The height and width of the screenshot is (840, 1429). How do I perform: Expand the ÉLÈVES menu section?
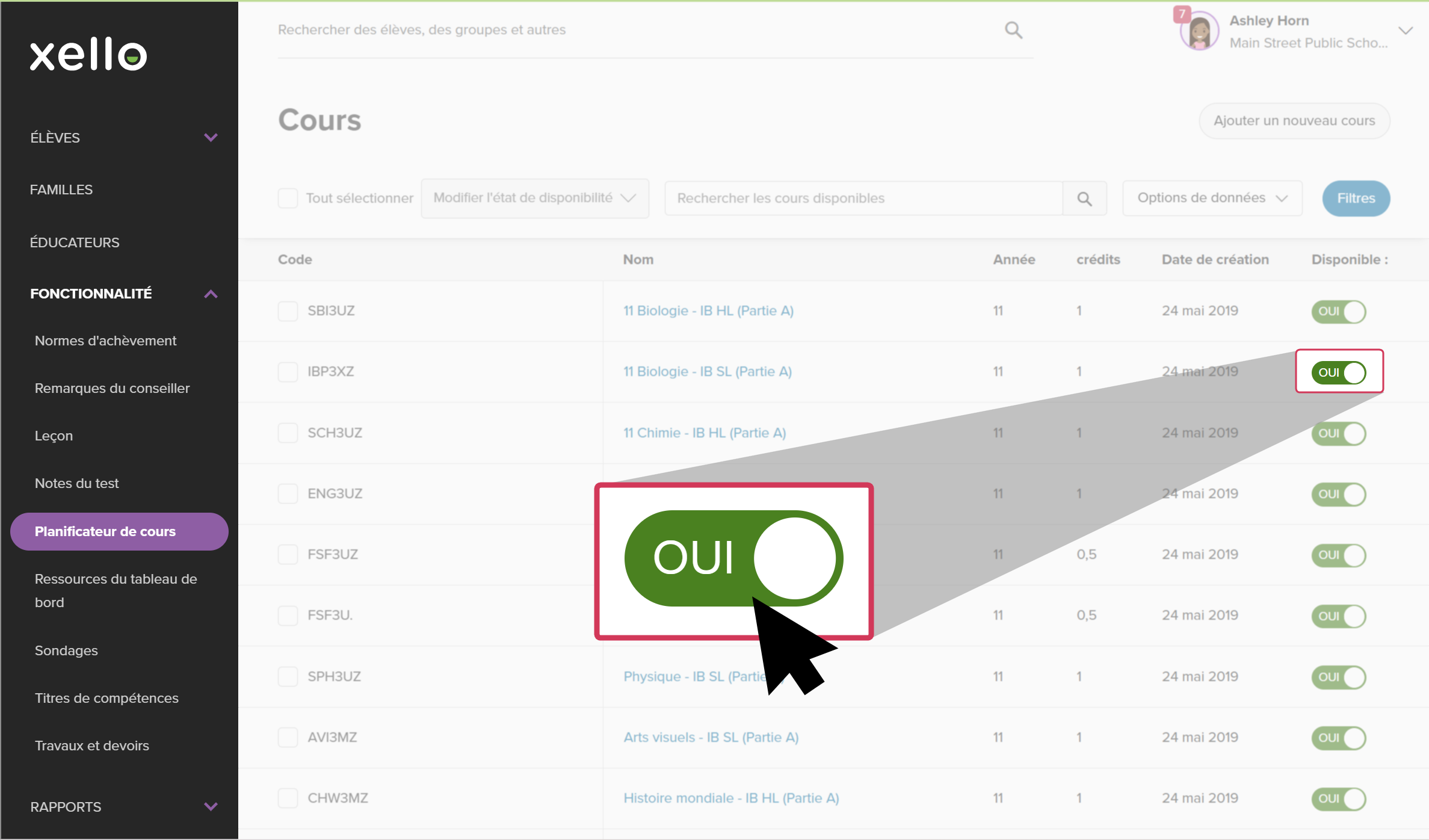click(211, 137)
